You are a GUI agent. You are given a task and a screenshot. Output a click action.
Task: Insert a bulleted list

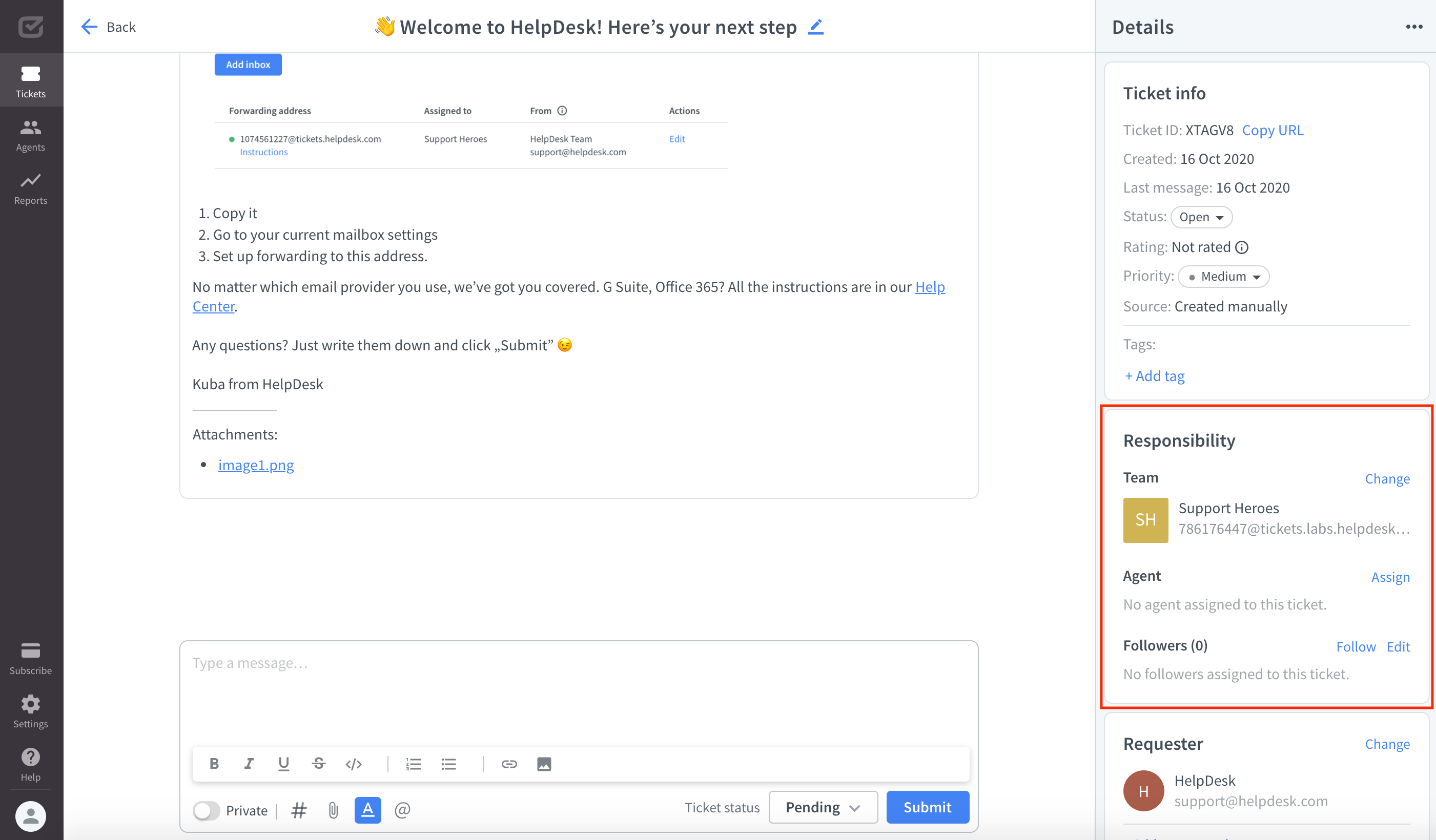point(448,764)
